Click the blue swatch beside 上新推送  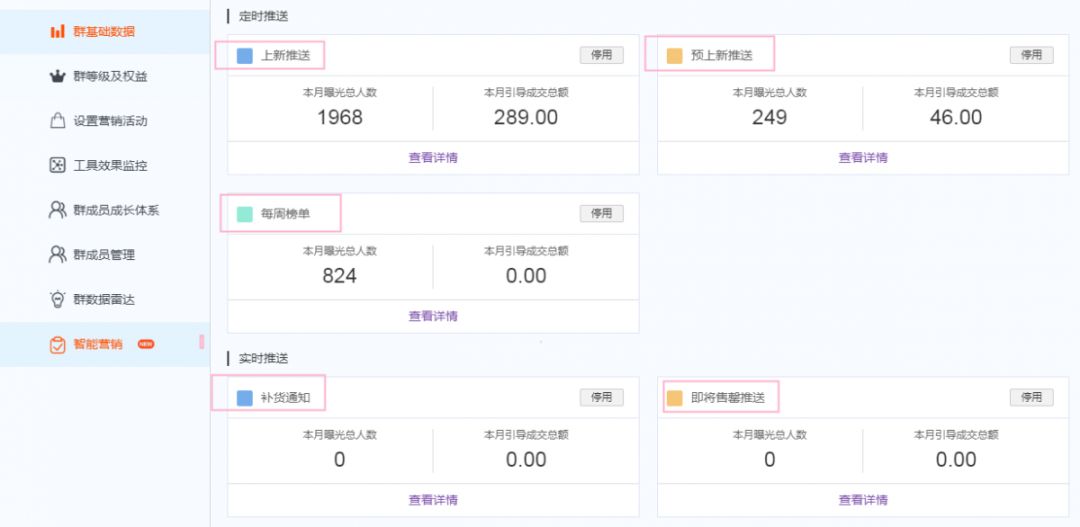click(x=245, y=56)
